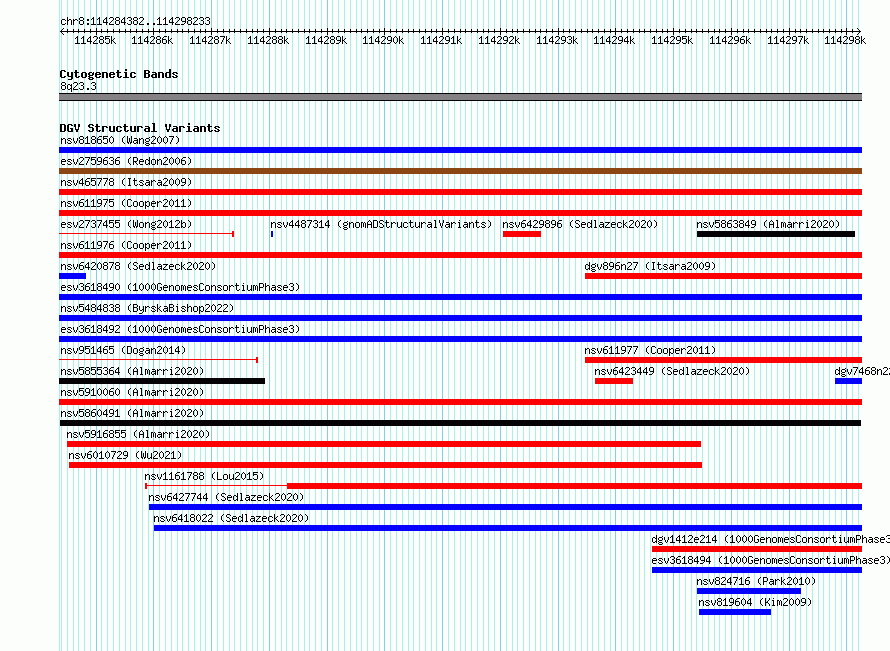Click the long black bar under nsv5860491
The height and width of the screenshot is (651, 890).
[x=460, y=423]
